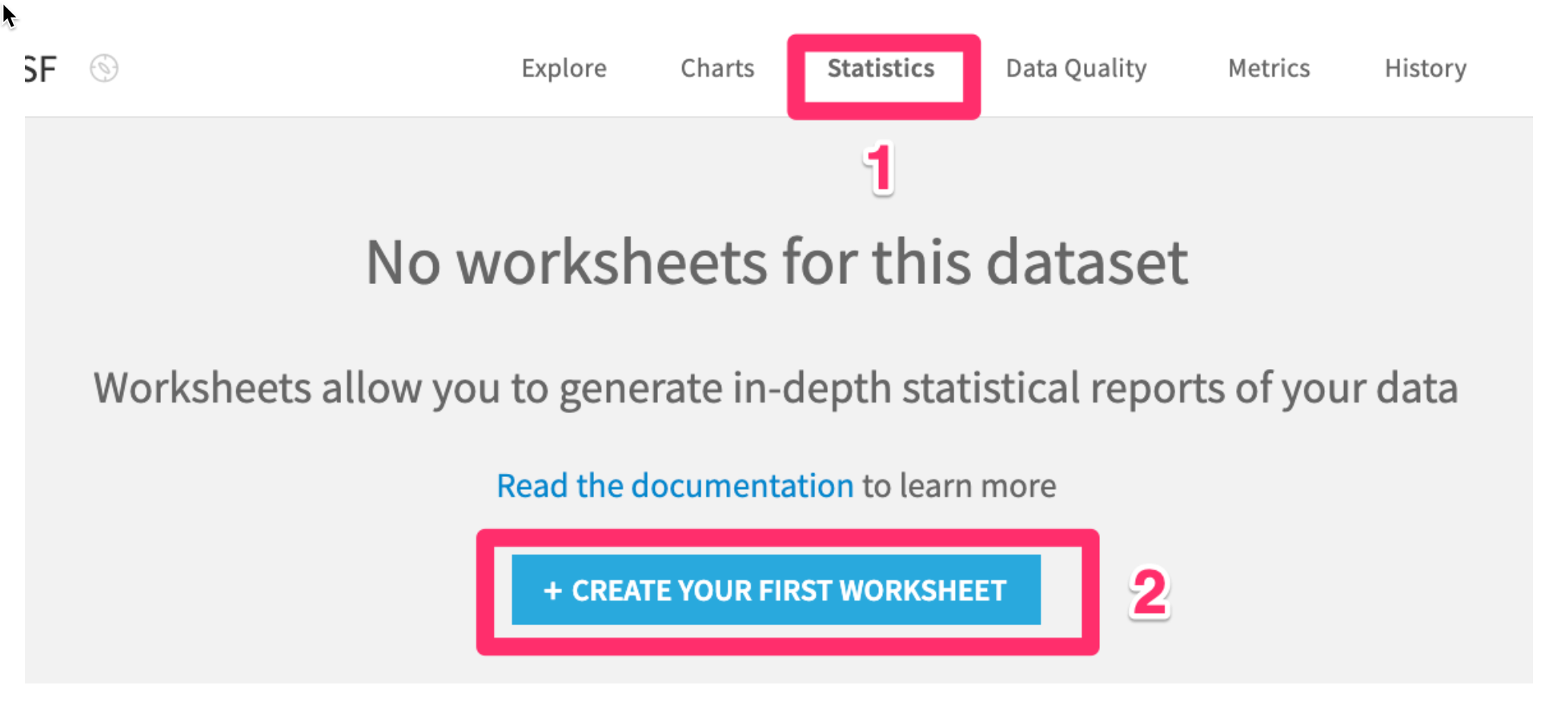Click the SF dataset name

pyautogui.click(x=41, y=69)
